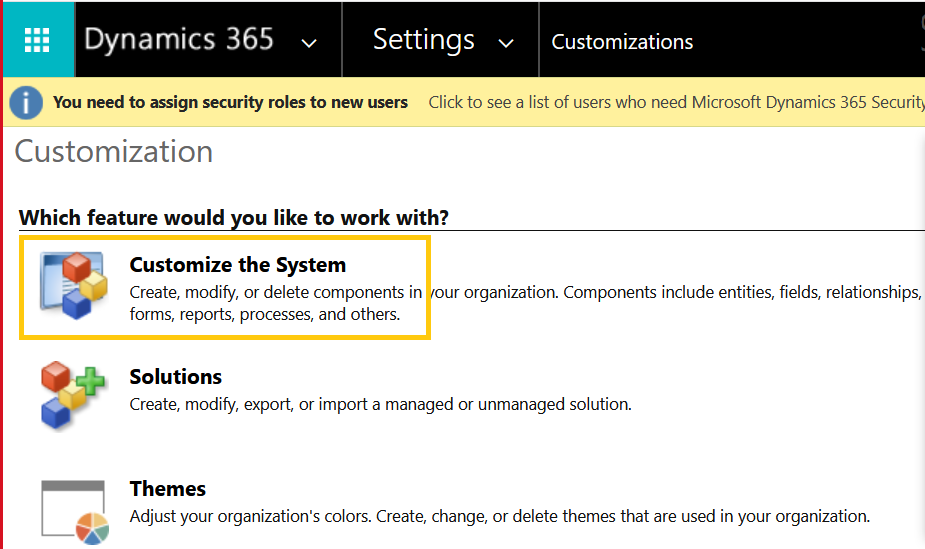Select the Customizations breadcrumb

click(622, 42)
